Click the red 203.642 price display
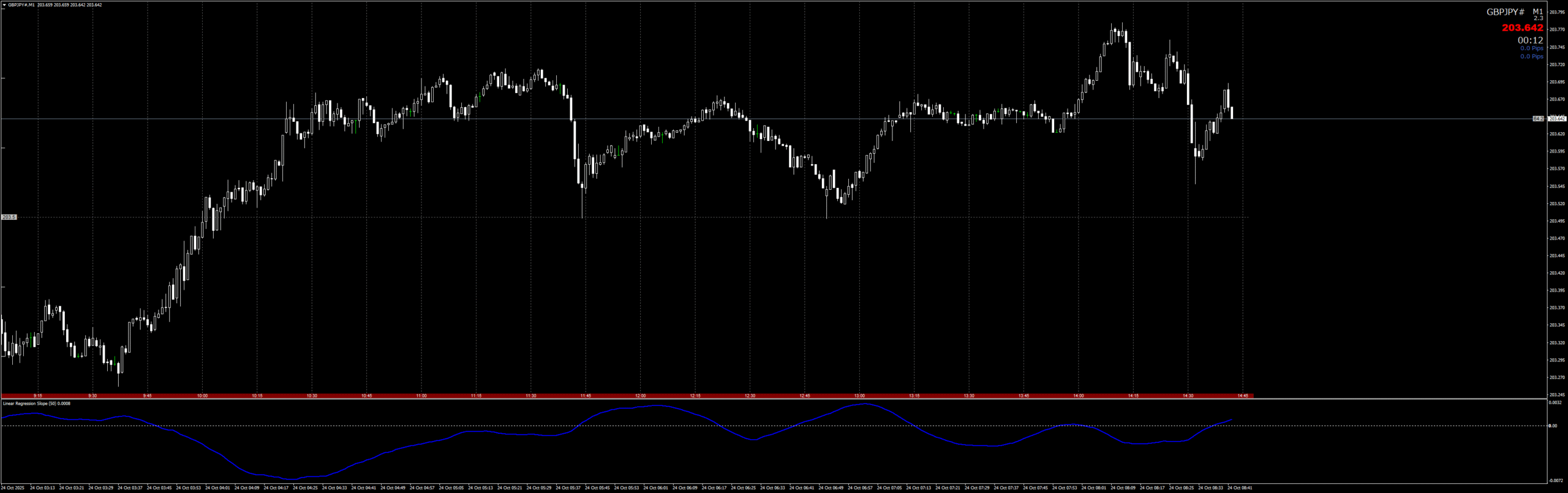The image size is (1568, 493). [1522, 28]
